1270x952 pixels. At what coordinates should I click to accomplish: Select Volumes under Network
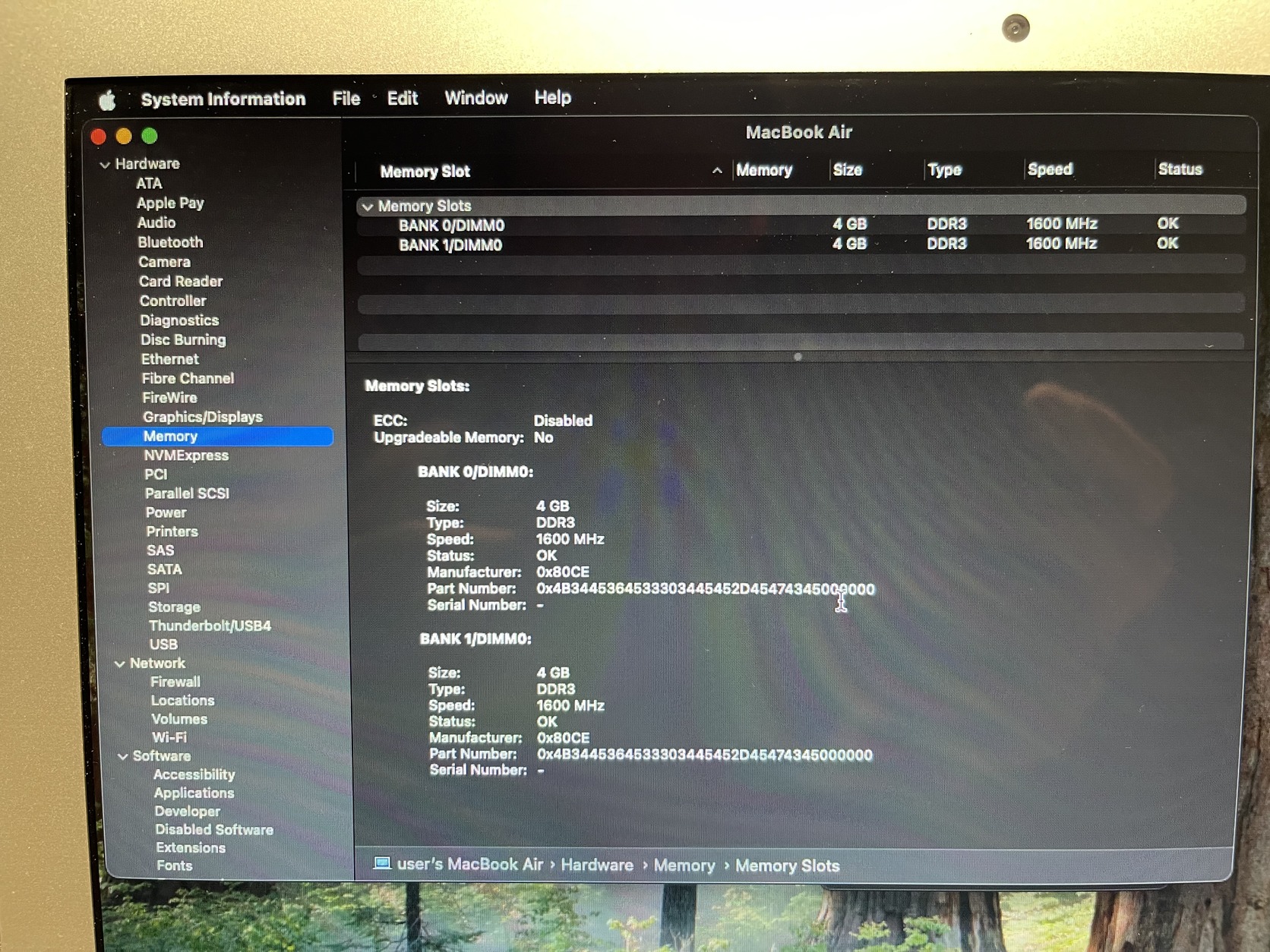coord(179,720)
